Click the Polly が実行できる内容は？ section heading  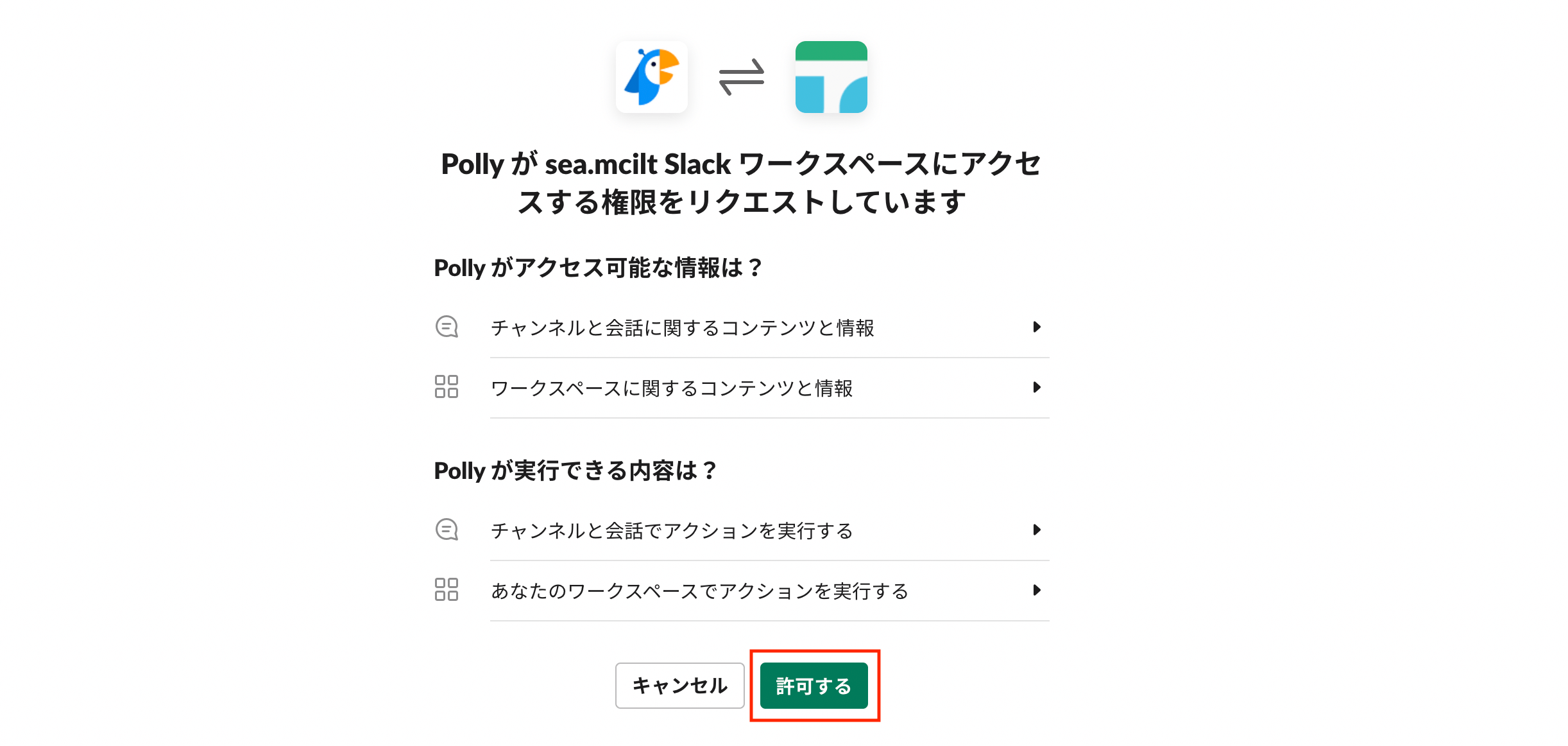pos(575,471)
